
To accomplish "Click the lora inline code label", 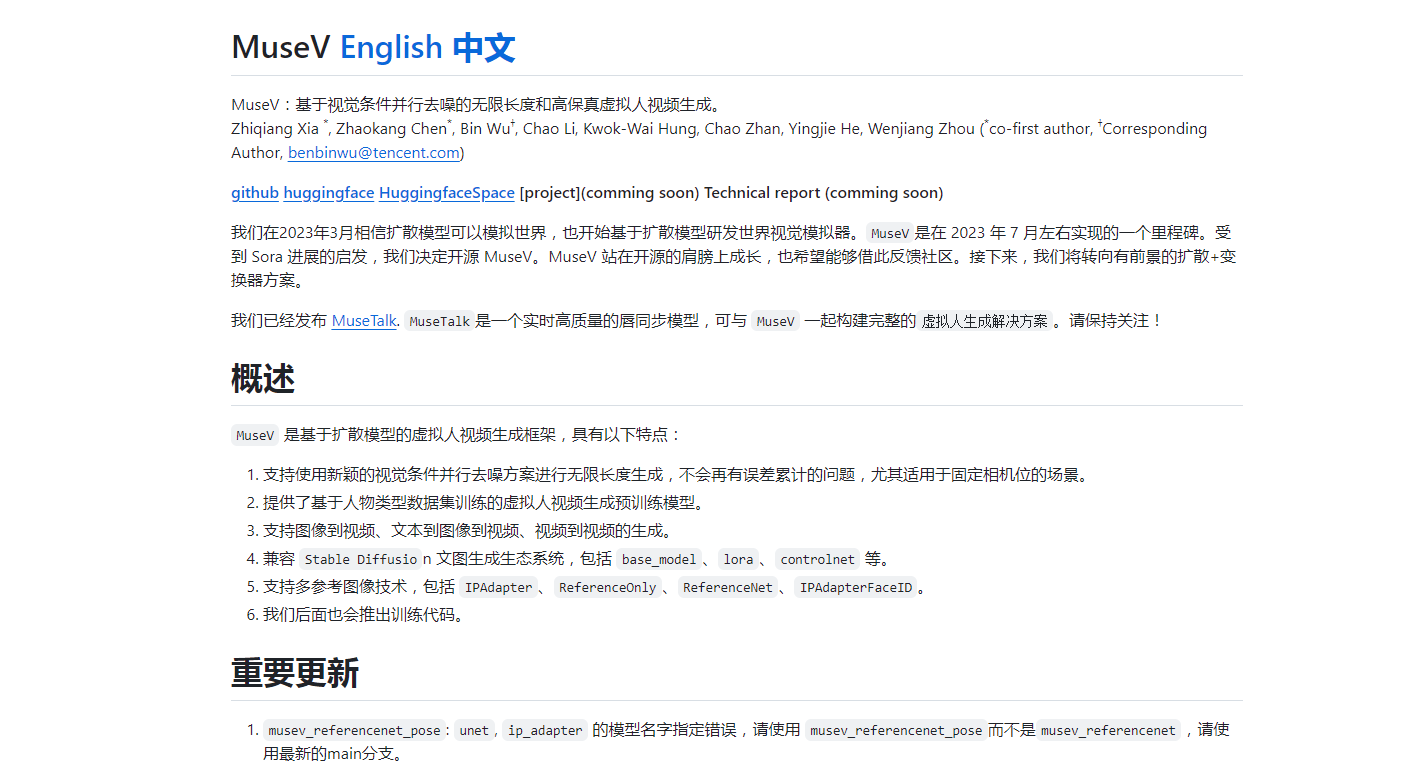I will click(738, 559).
